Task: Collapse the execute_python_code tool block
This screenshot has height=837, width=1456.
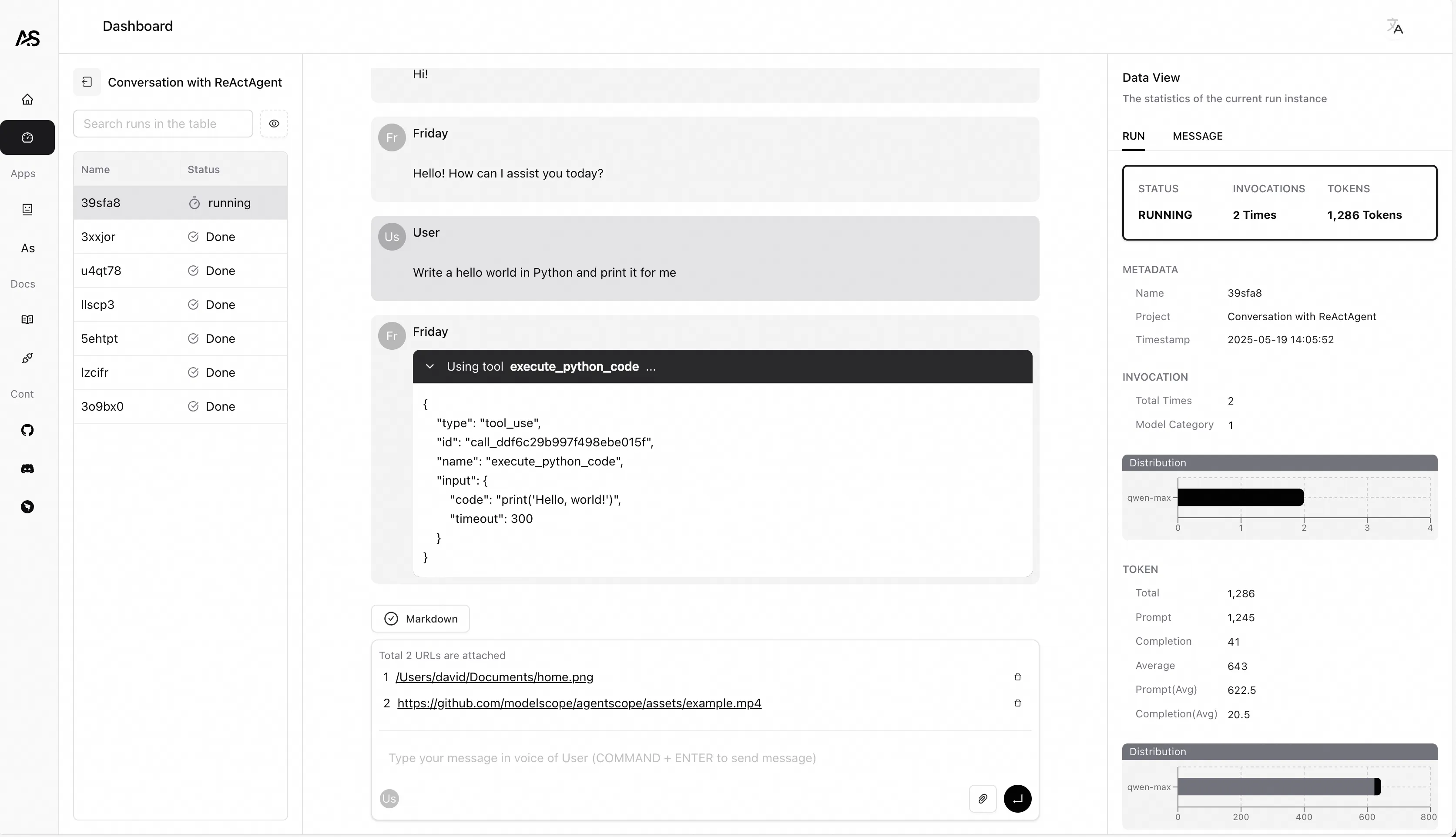Action: [429, 367]
